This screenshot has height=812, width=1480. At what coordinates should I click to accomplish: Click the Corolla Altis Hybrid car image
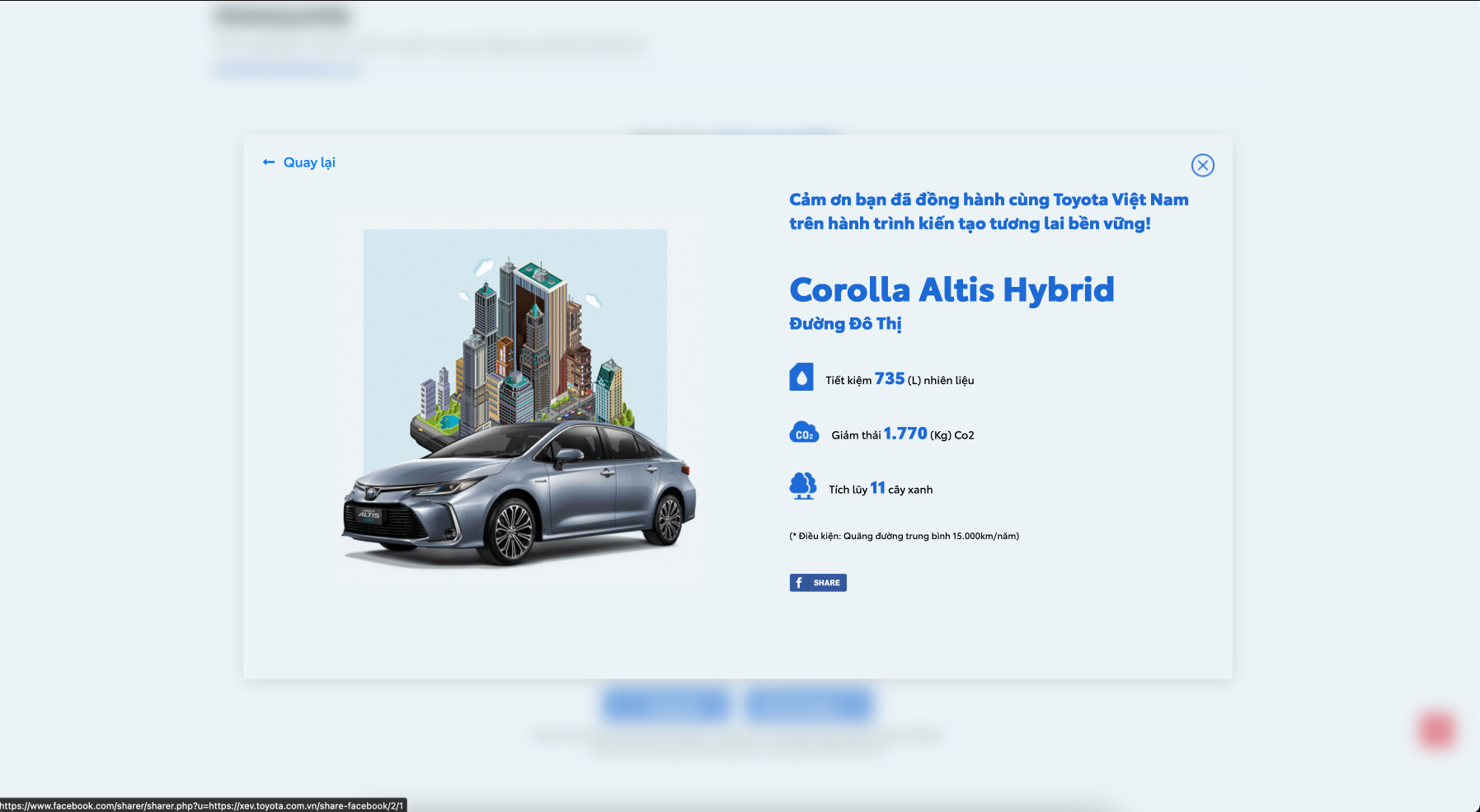(x=519, y=495)
